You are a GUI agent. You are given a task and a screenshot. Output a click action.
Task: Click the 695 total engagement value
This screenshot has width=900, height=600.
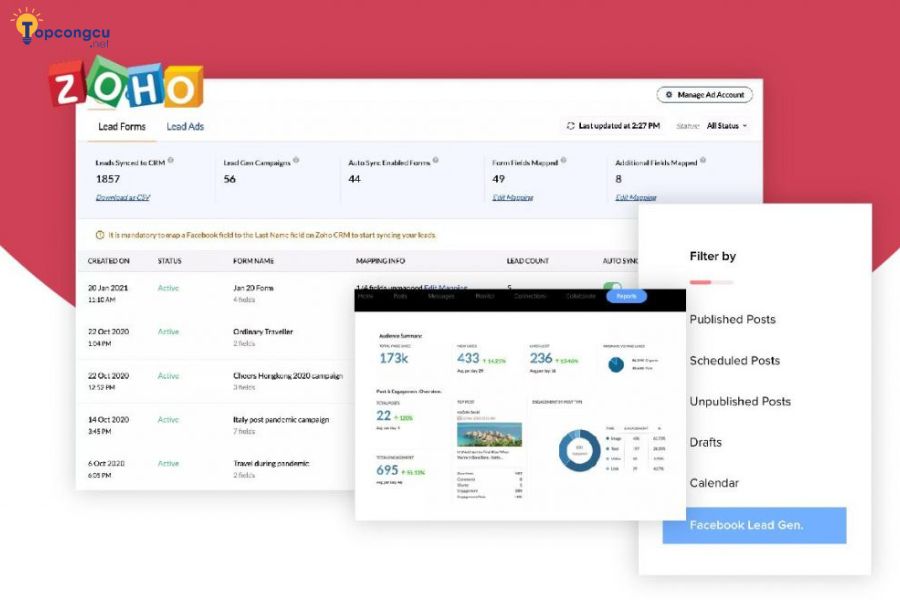tap(387, 470)
